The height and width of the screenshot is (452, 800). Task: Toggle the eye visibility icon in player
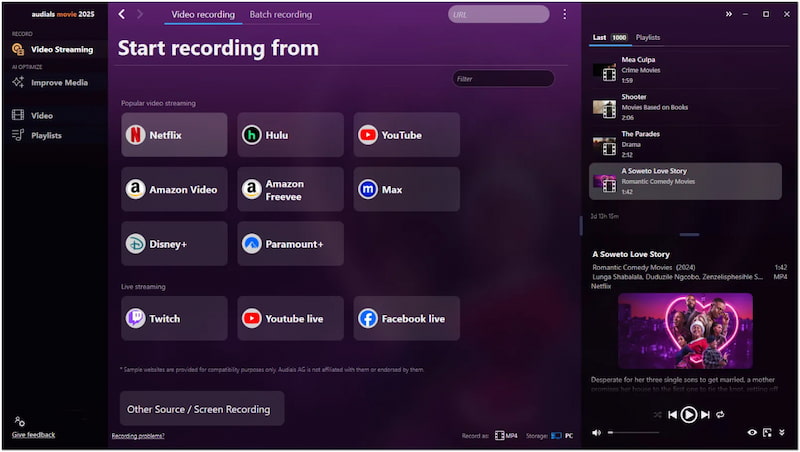tap(752, 432)
